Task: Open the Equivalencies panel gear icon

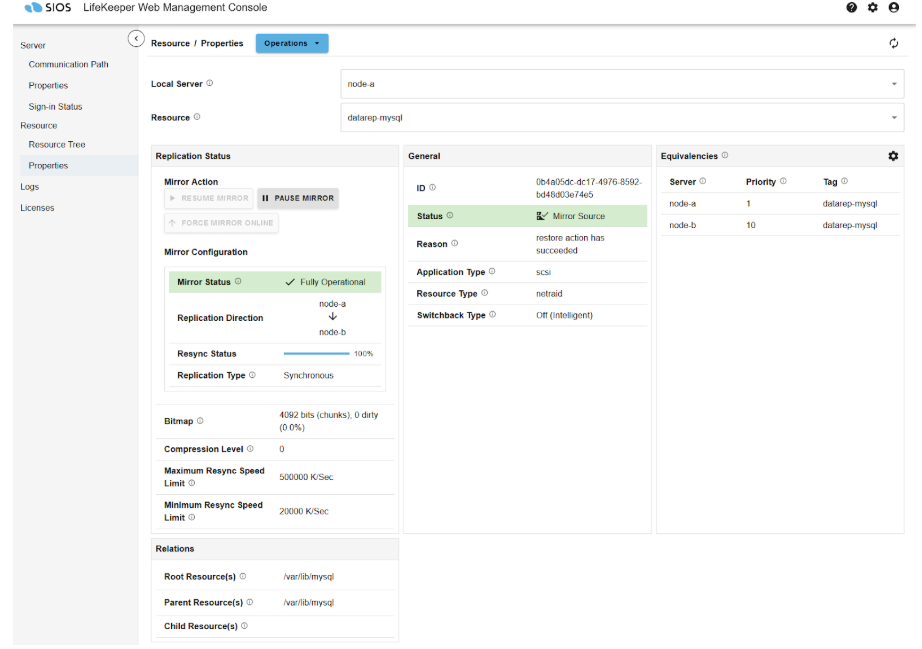Action: [x=893, y=156]
